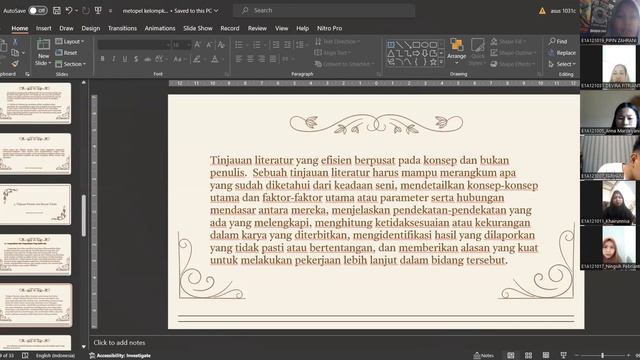This screenshot has width=640, height=360.
Task: Open the Select dropdown
Action: [x=562, y=64]
